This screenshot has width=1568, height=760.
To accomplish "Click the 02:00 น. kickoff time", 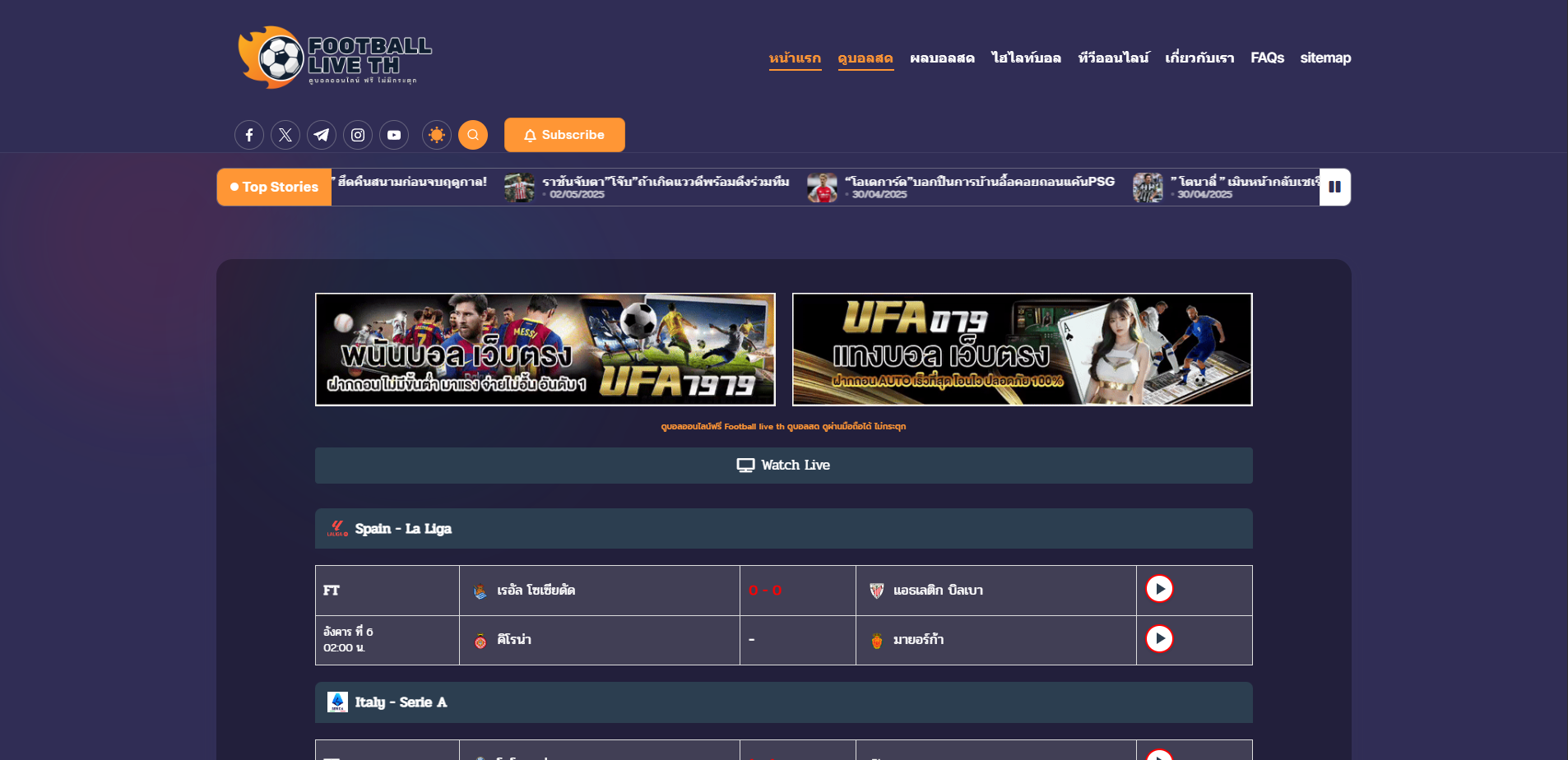I will [344, 648].
